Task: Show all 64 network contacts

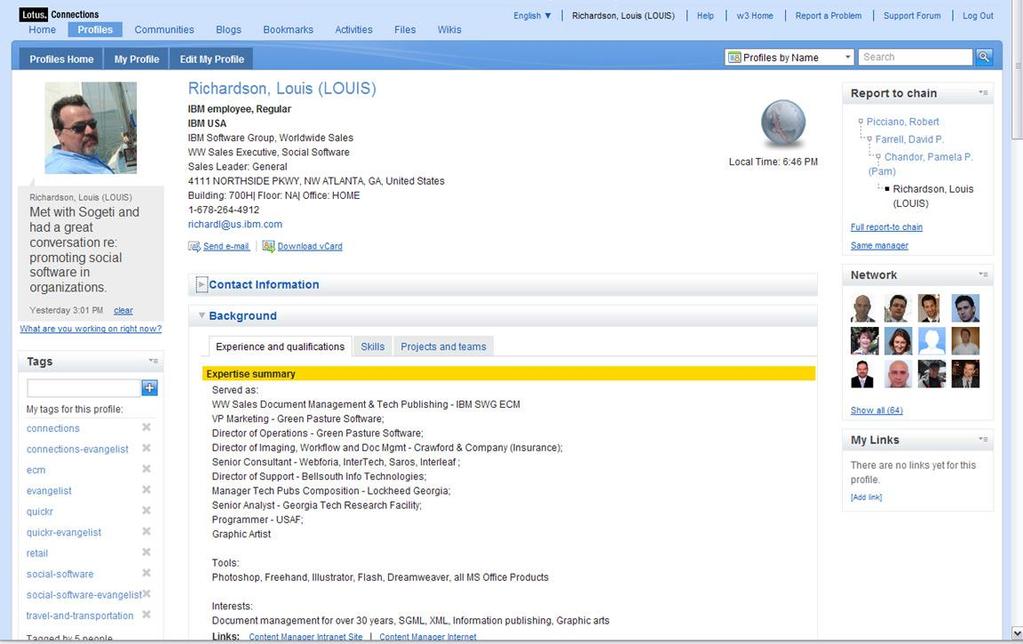Action: point(877,410)
